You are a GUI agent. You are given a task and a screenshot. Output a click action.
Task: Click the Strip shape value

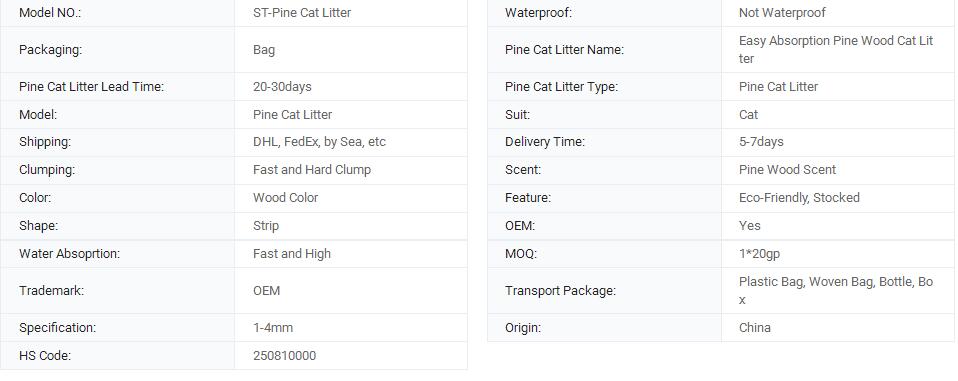tap(266, 226)
